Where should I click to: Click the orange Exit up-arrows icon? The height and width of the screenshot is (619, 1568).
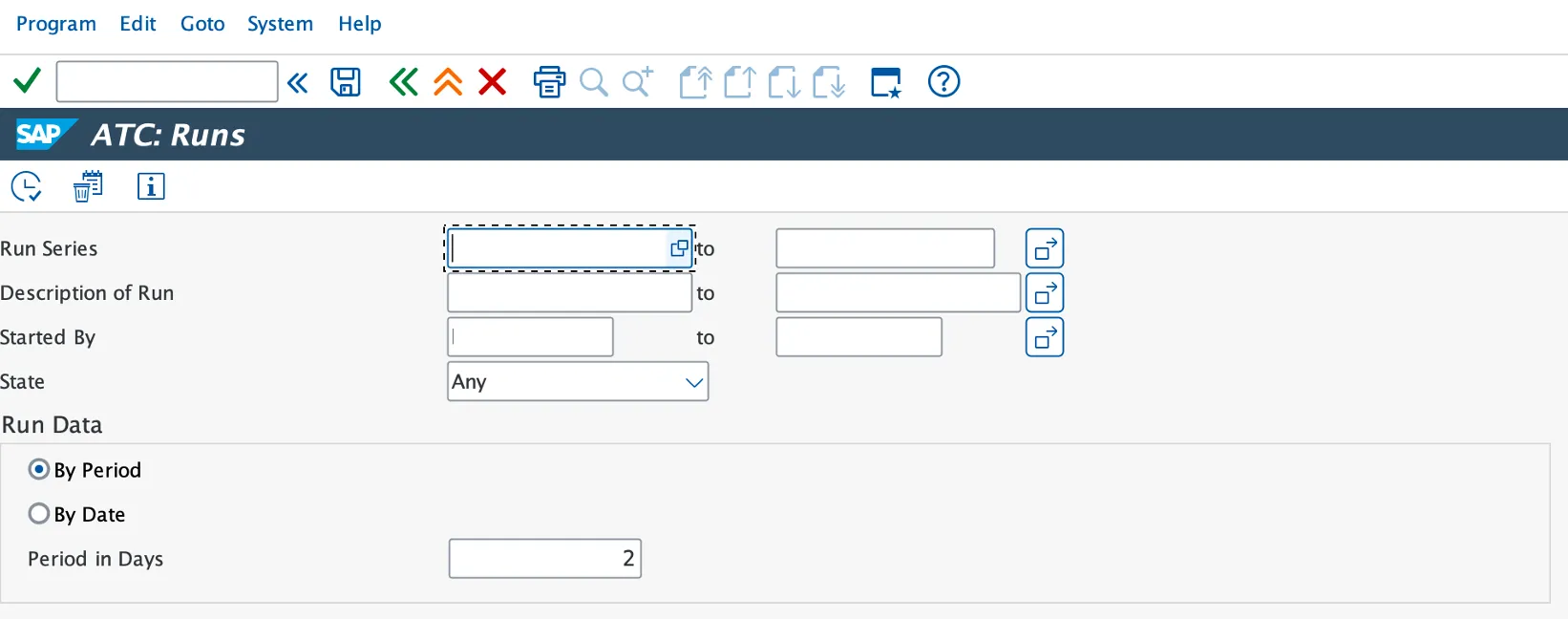[x=448, y=82]
